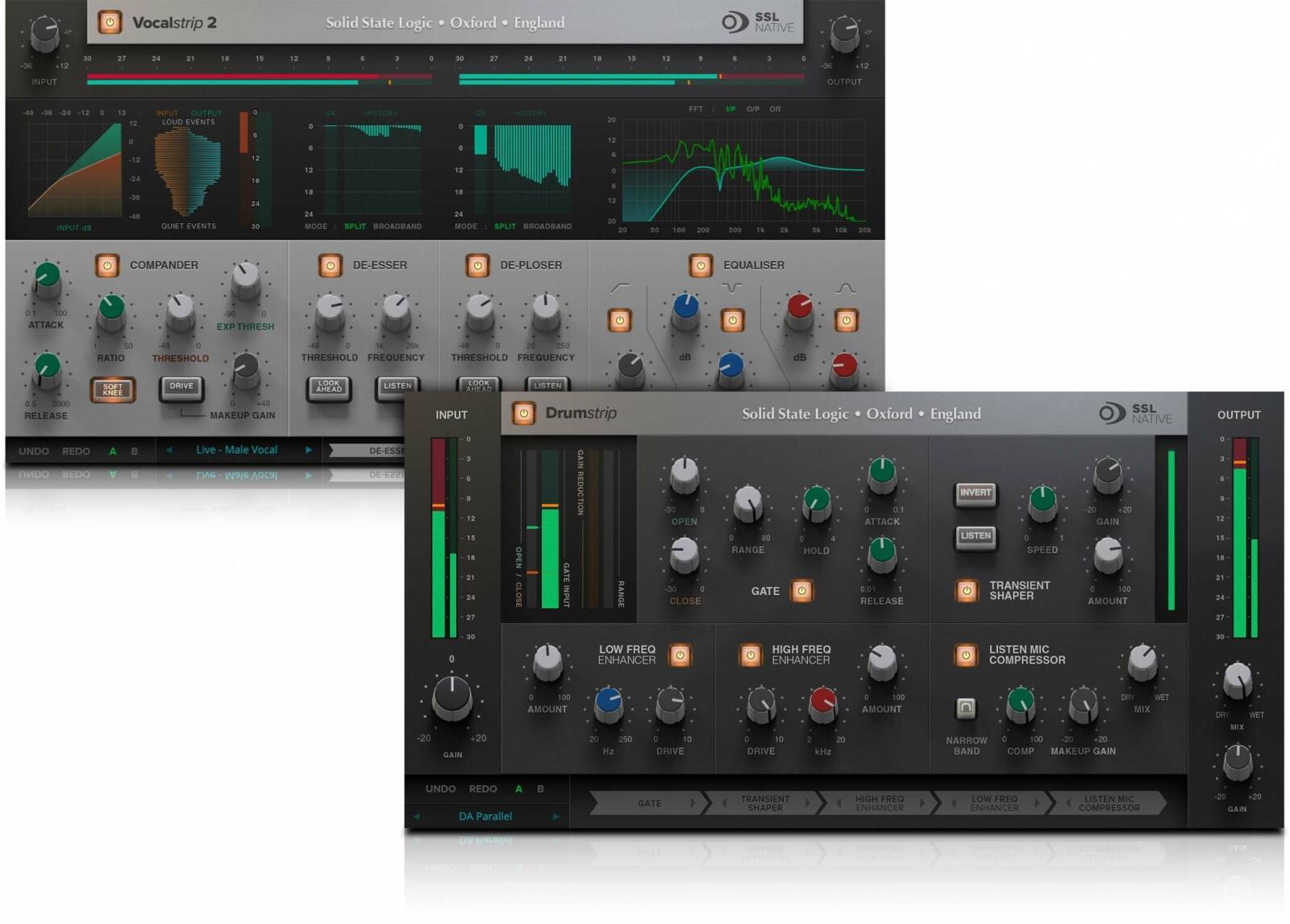
Task: Click the Drumstrip output Dry/Wet Mix knob
Action: (x=1238, y=680)
